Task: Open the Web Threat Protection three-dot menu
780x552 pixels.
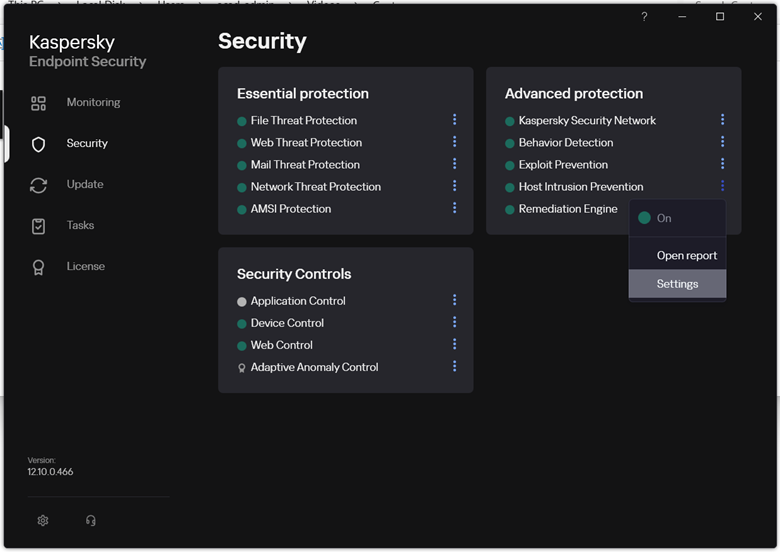Action: tap(454, 142)
